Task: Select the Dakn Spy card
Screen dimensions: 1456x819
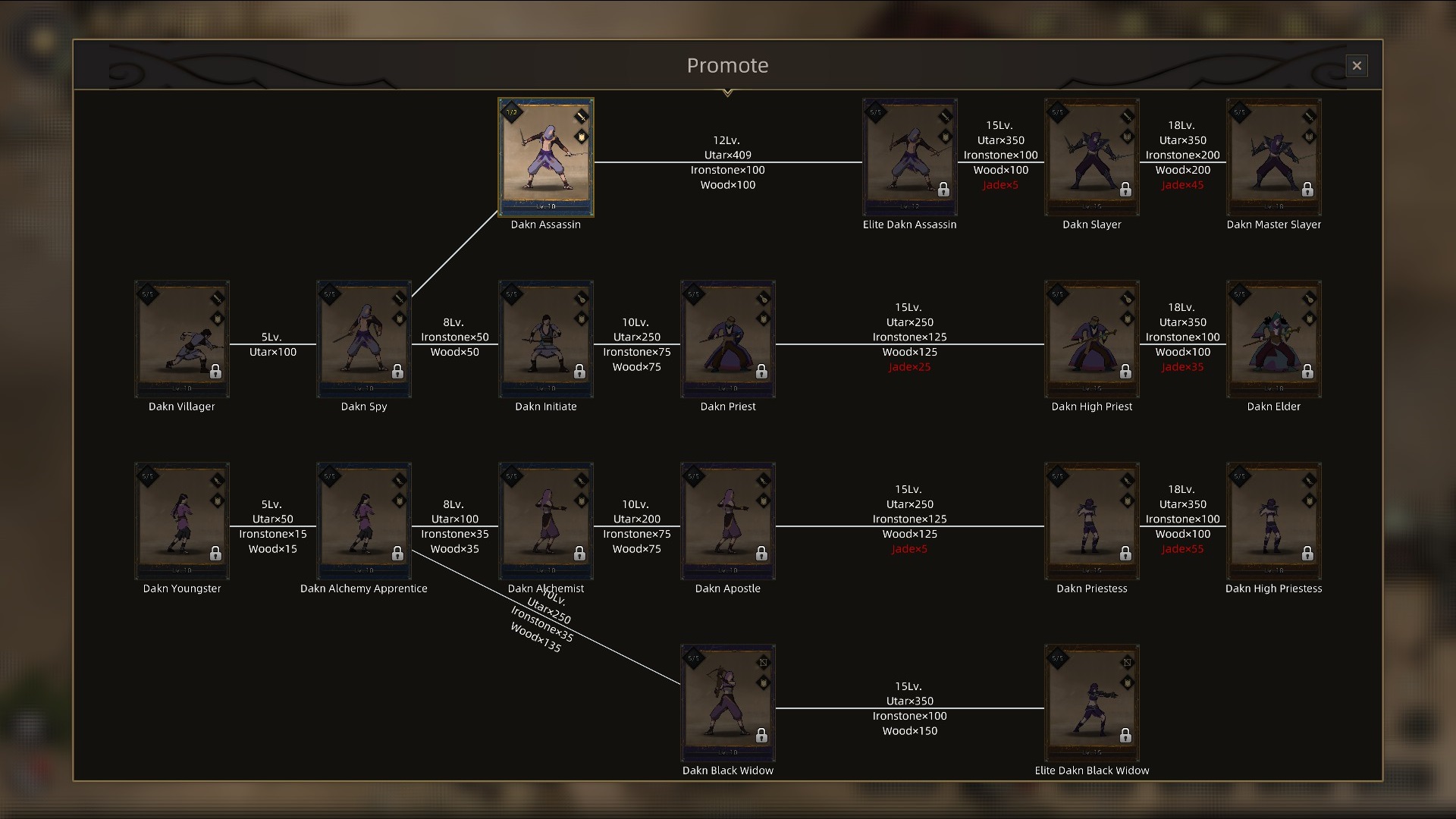Action: click(x=364, y=339)
